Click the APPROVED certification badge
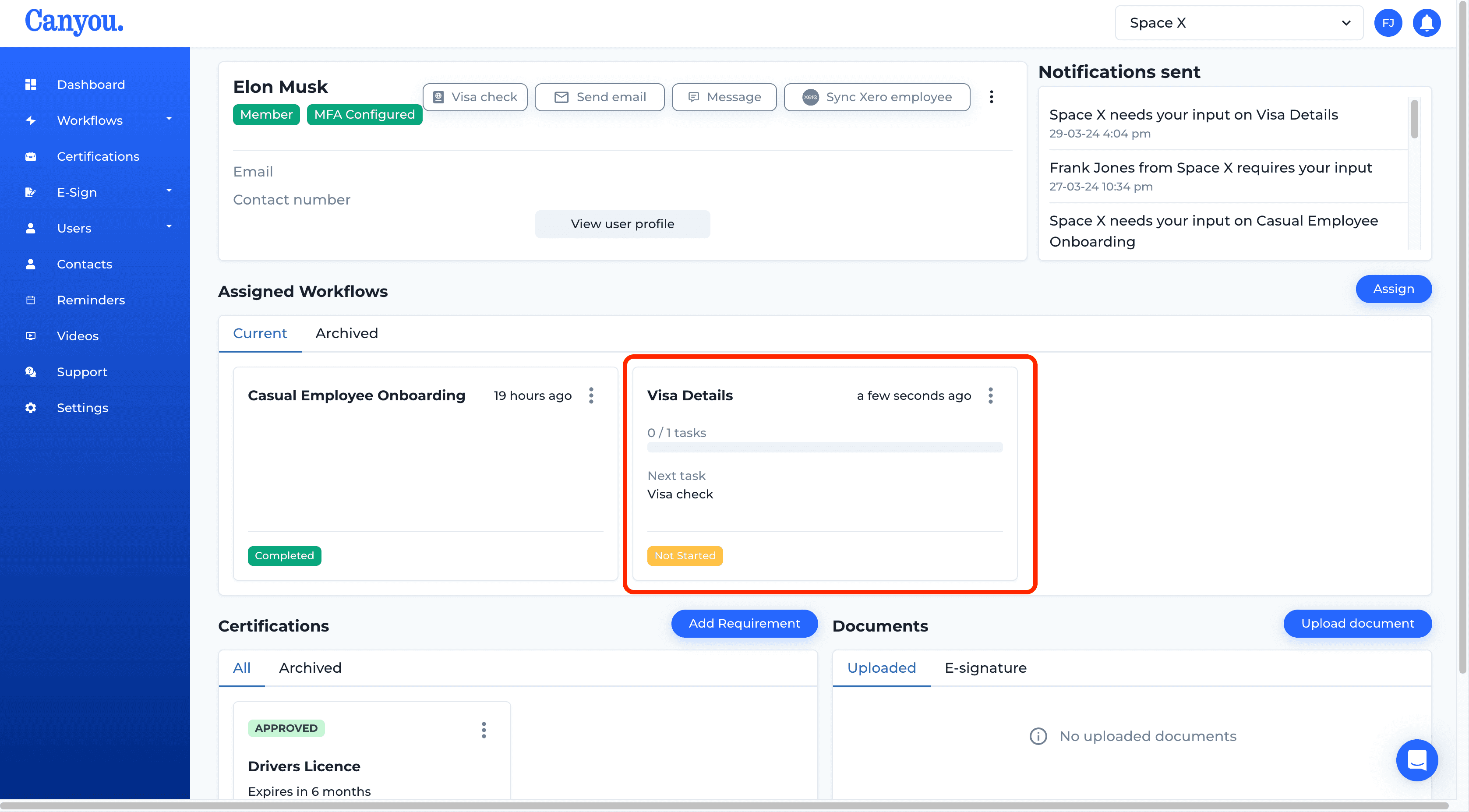 [286, 728]
